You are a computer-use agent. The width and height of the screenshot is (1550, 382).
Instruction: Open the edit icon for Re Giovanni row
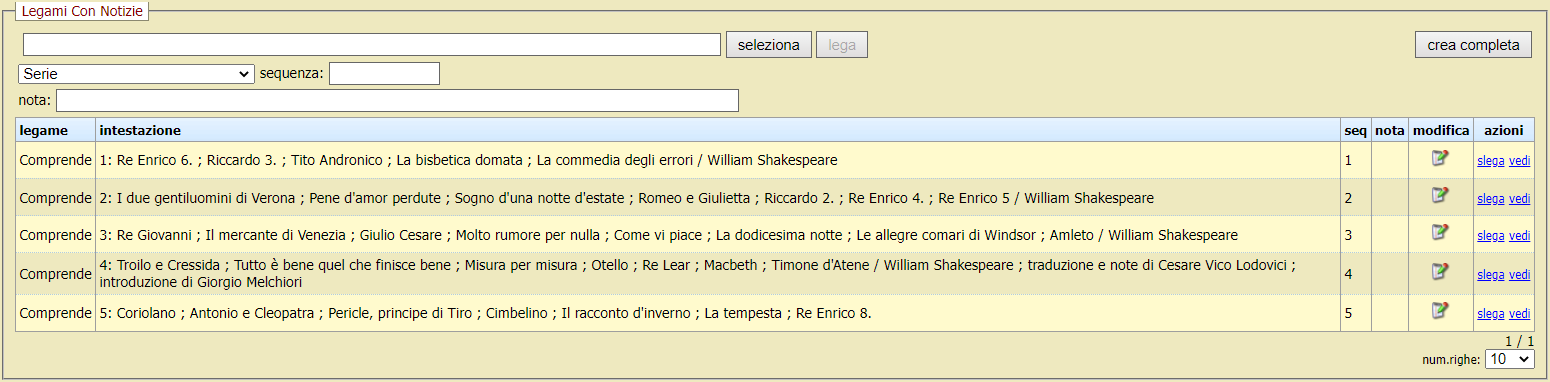(1440, 232)
